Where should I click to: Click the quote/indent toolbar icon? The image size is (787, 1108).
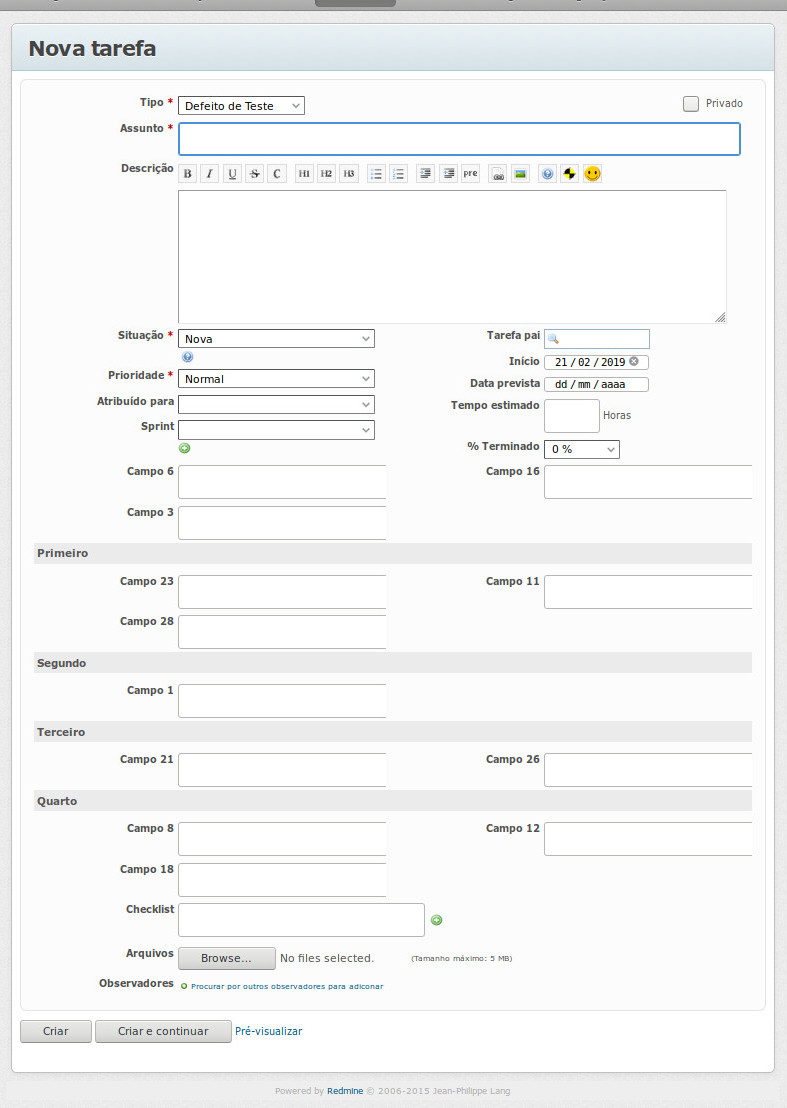(425, 174)
